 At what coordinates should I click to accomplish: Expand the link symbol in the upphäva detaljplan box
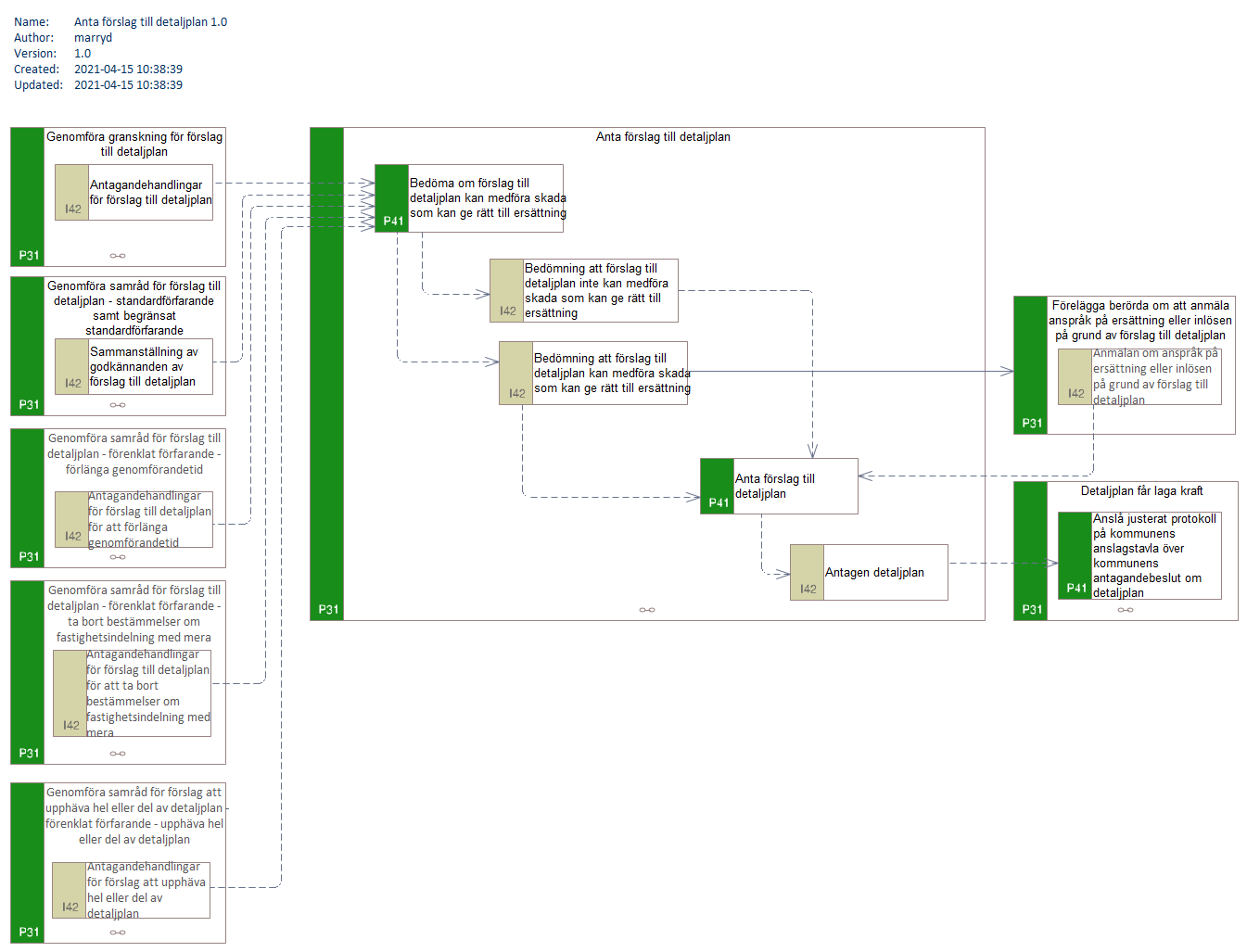118,933
